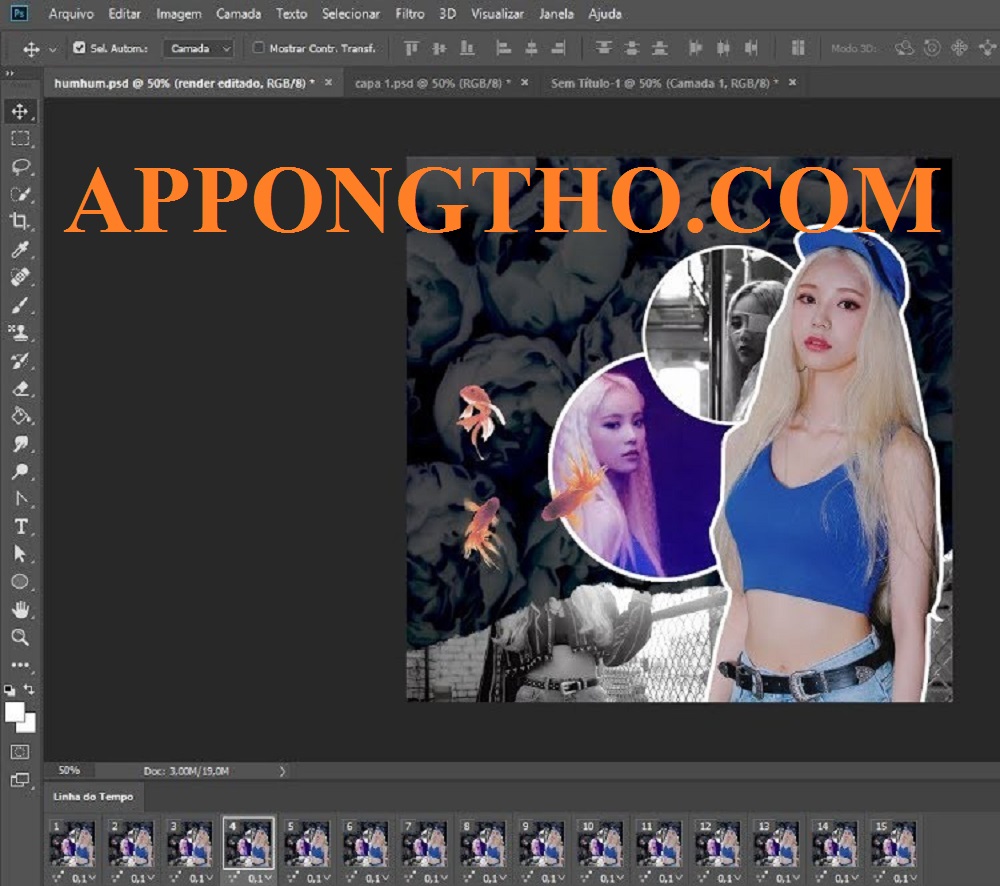Select the Quick Selection tool
This screenshot has width=1000, height=886.
20,195
